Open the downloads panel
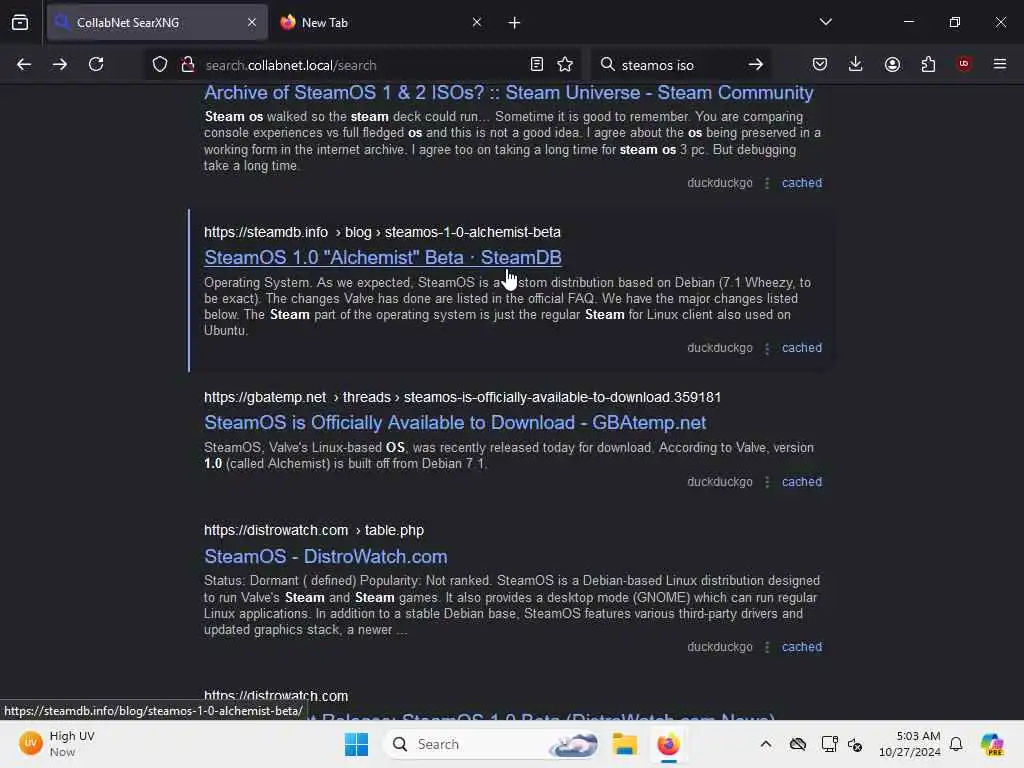1024x768 pixels. pyautogui.click(x=856, y=64)
